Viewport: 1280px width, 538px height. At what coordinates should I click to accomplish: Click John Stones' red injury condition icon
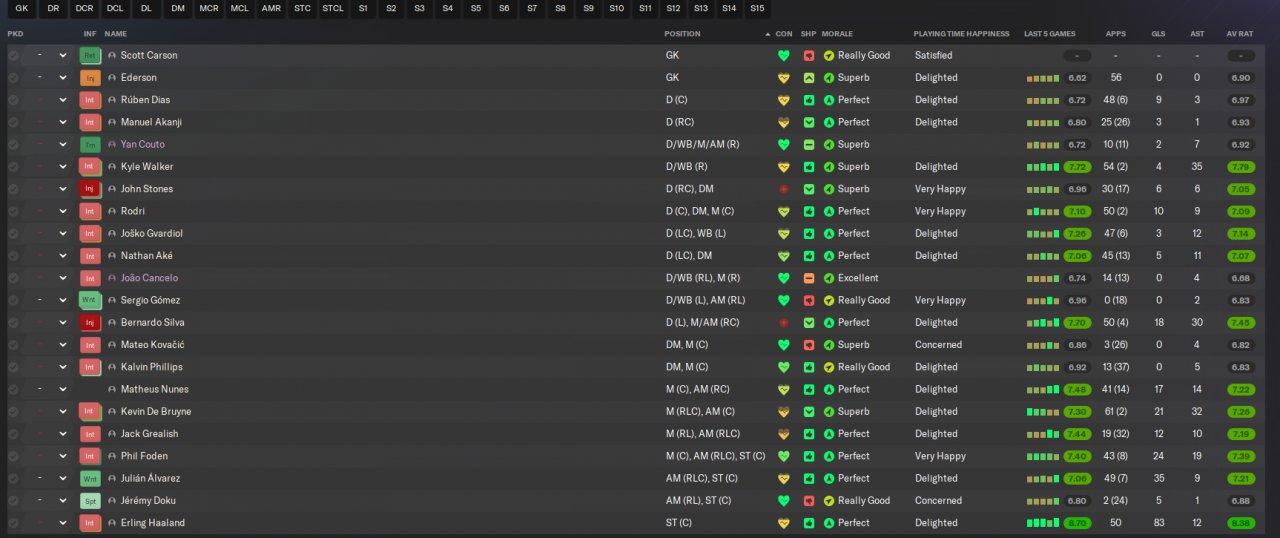[x=784, y=189]
